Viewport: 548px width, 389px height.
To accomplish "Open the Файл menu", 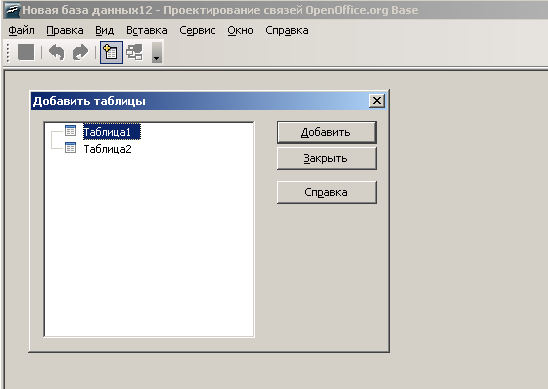I will pyautogui.click(x=21, y=30).
